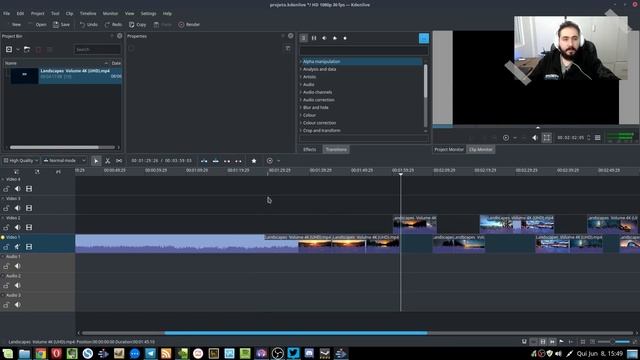Show audio effects filter icon

coord(324,38)
